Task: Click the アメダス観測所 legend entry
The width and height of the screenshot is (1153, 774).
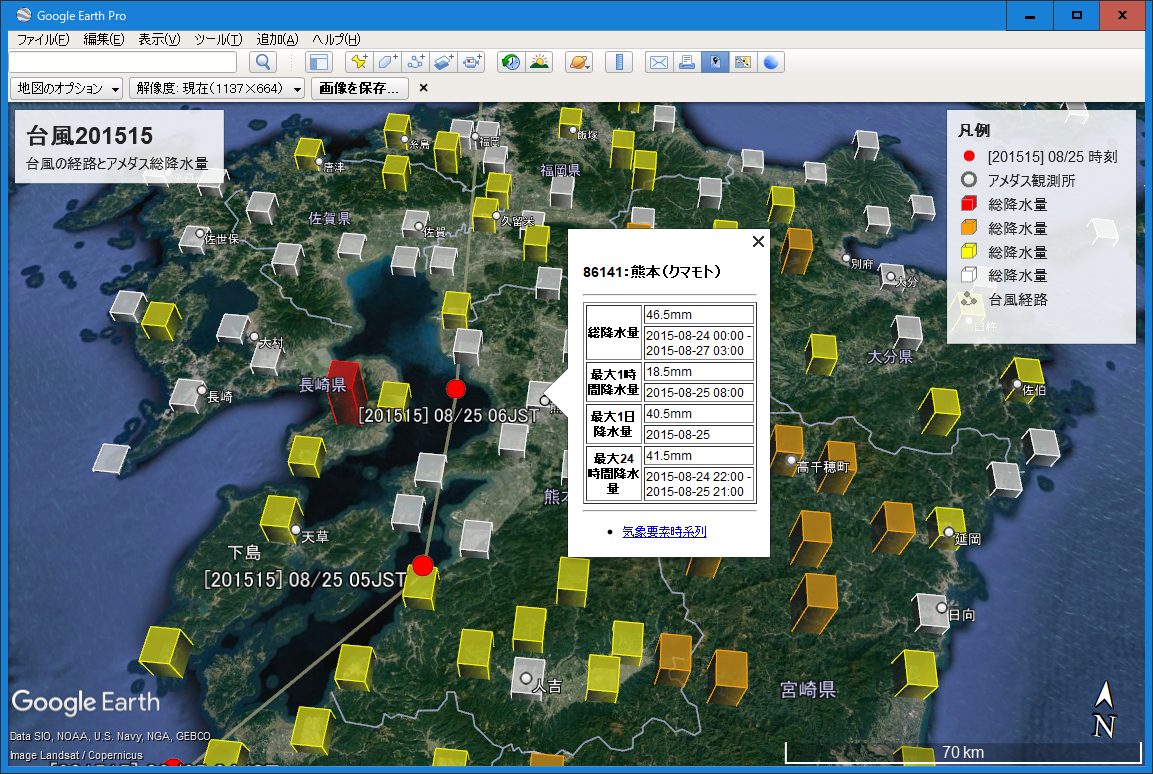Action: click(1031, 181)
